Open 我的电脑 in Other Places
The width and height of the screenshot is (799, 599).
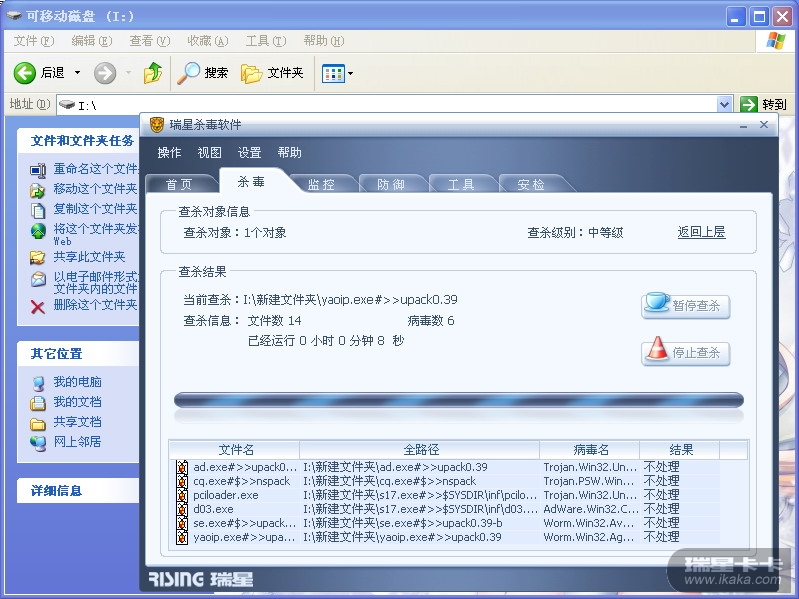click(77, 382)
